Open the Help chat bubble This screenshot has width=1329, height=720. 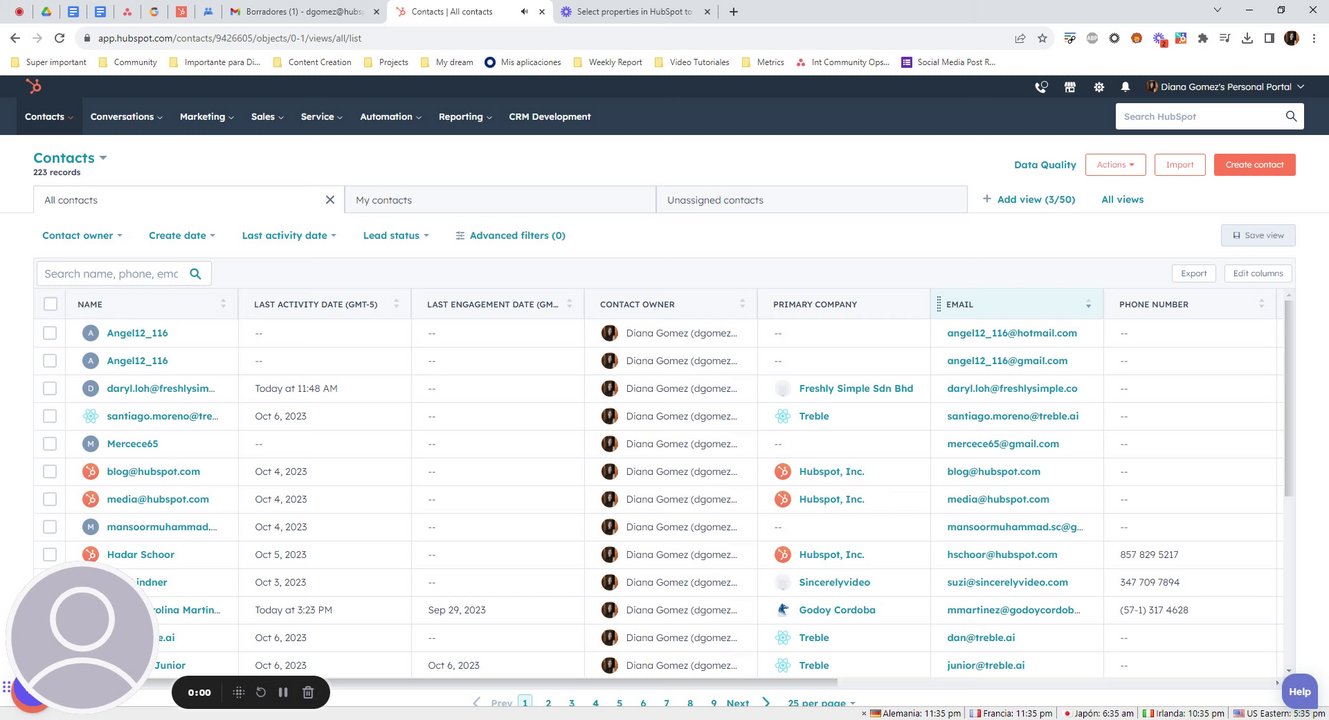coord(1299,691)
